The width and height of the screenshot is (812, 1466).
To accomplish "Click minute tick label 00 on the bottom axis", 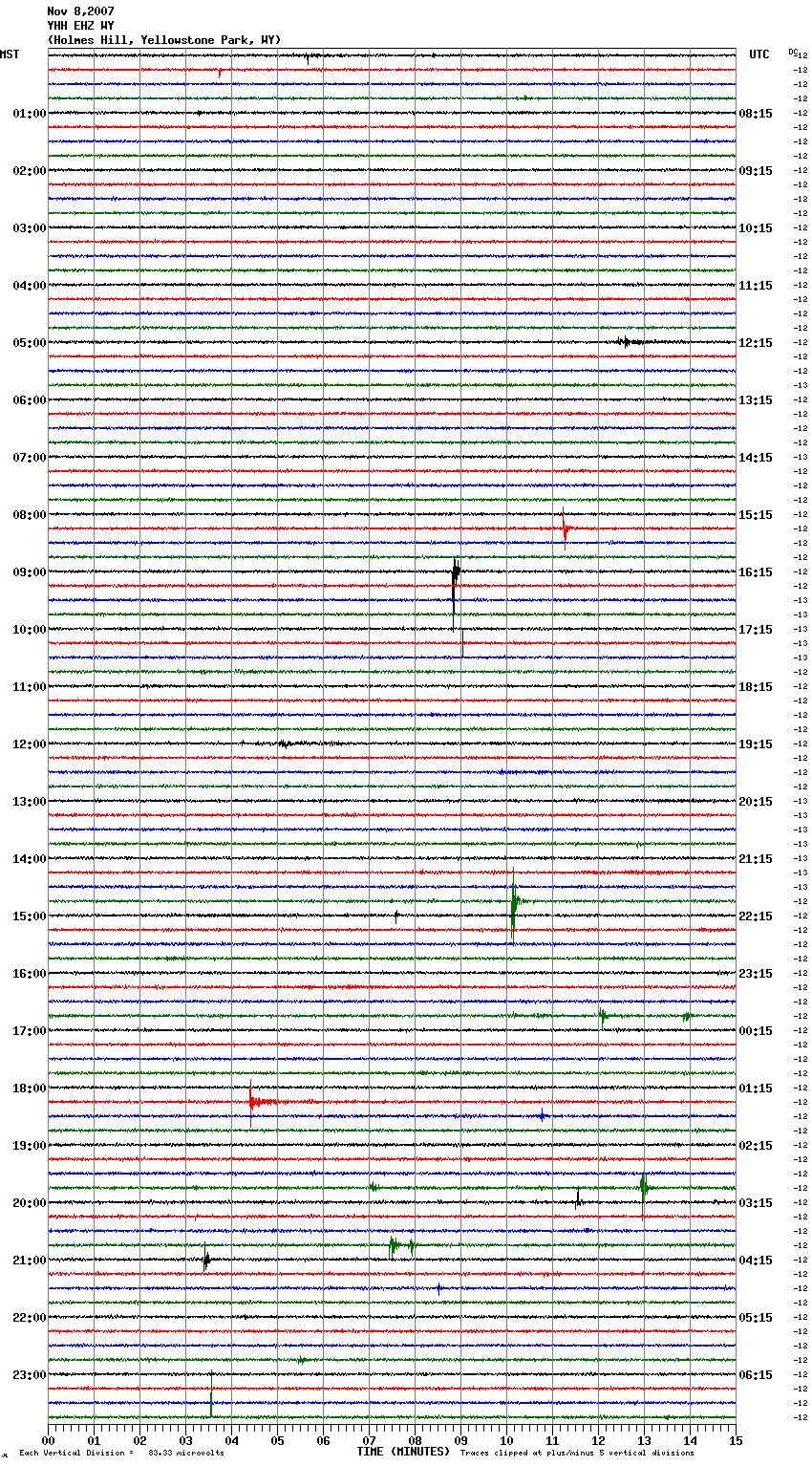I will (x=48, y=1440).
